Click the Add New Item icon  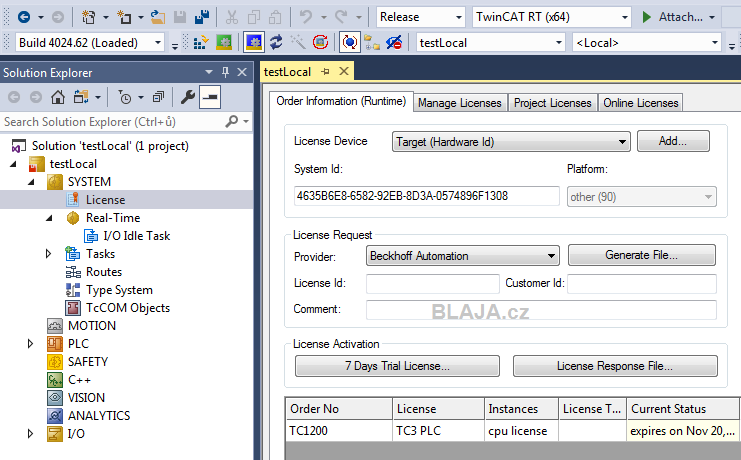point(124,17)
